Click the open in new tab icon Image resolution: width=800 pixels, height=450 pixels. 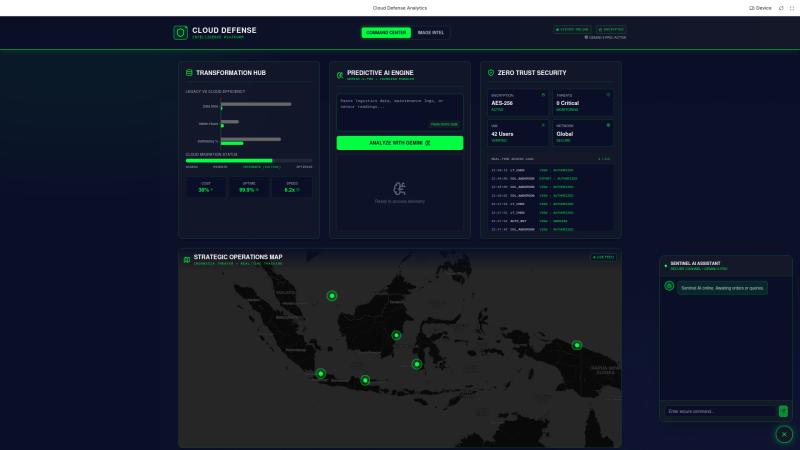click(x=781, y=8)
